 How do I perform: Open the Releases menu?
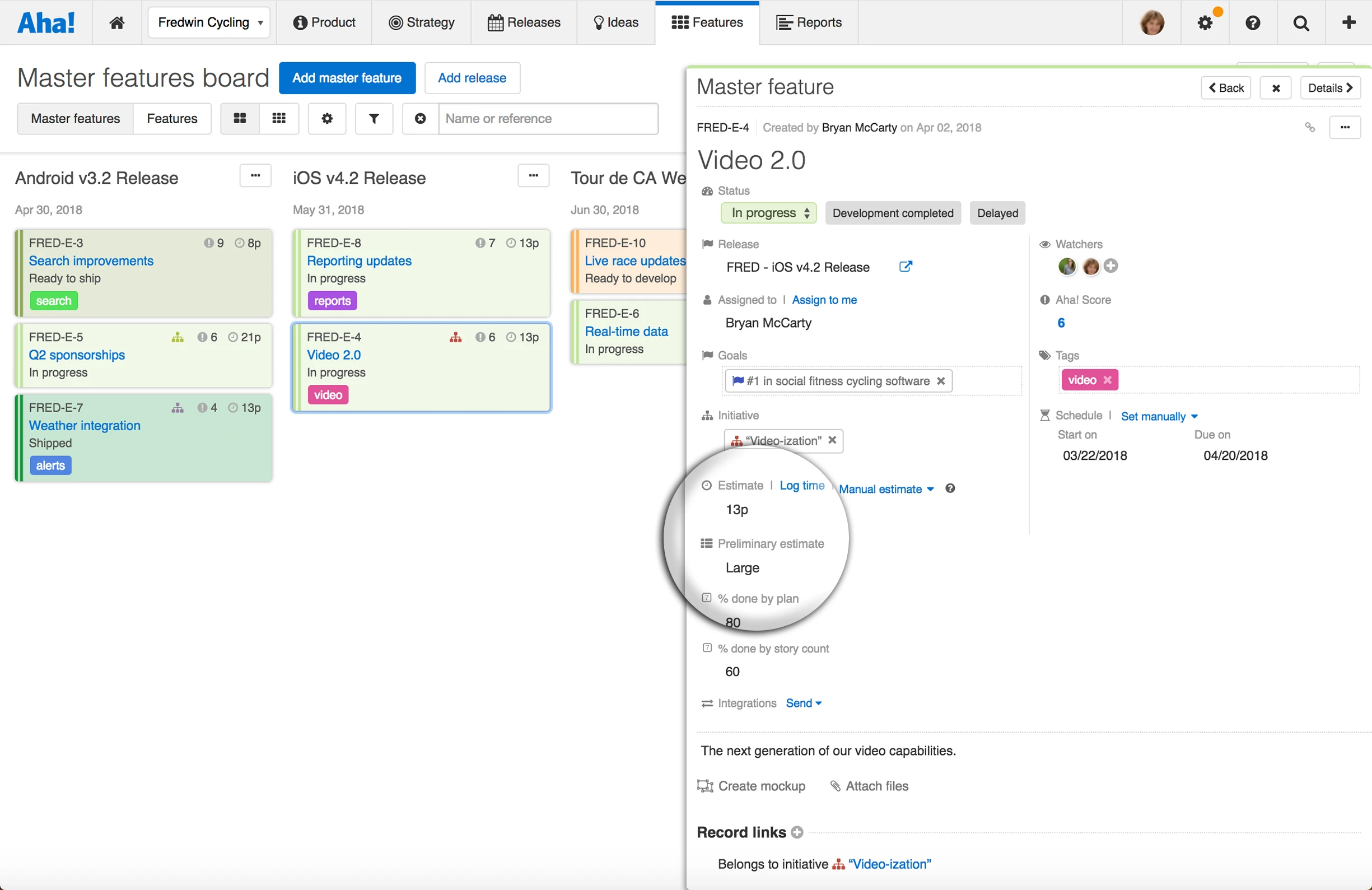524,22
